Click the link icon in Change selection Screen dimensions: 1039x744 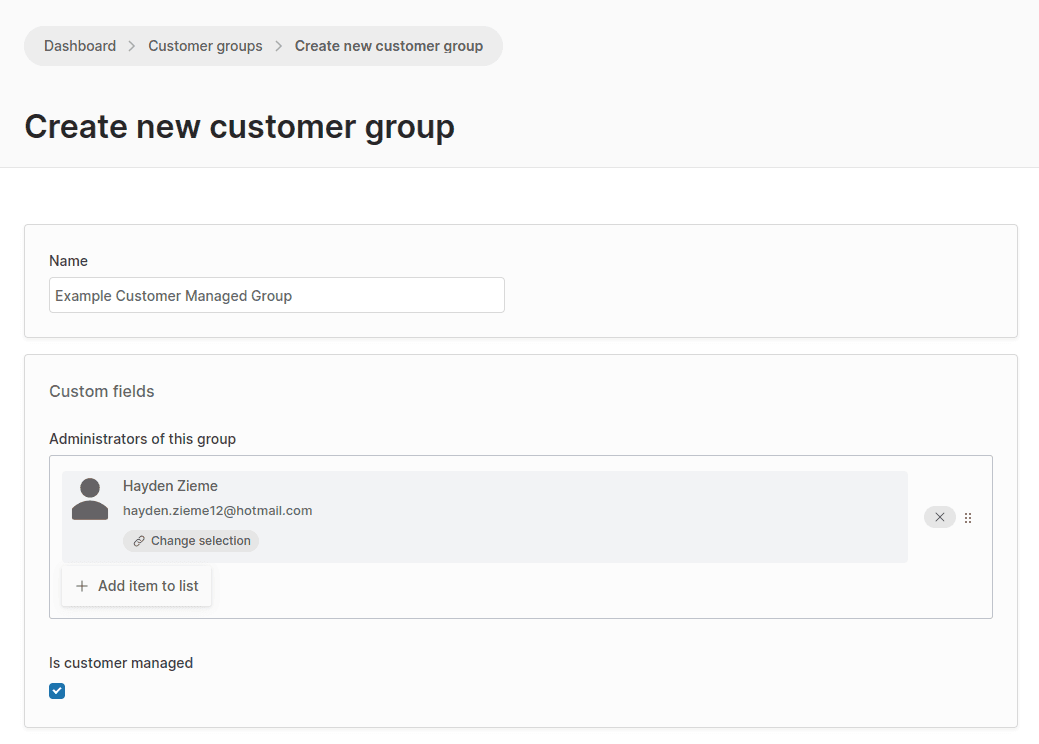138,541
